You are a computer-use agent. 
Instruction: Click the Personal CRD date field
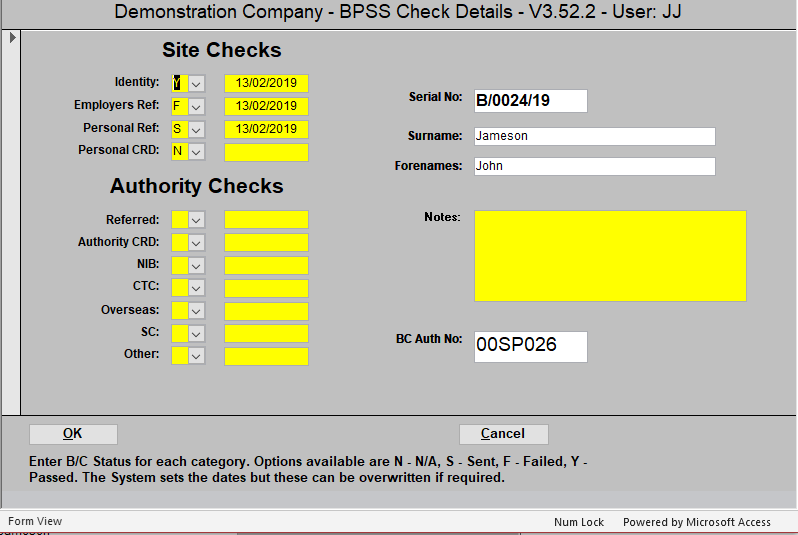click(266, 152)
